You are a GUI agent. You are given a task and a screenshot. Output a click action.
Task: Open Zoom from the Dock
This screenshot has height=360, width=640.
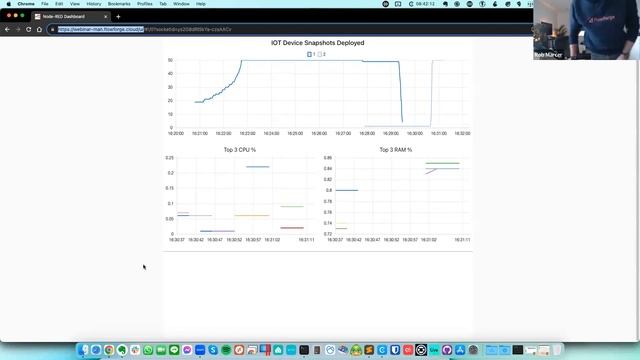200,350
